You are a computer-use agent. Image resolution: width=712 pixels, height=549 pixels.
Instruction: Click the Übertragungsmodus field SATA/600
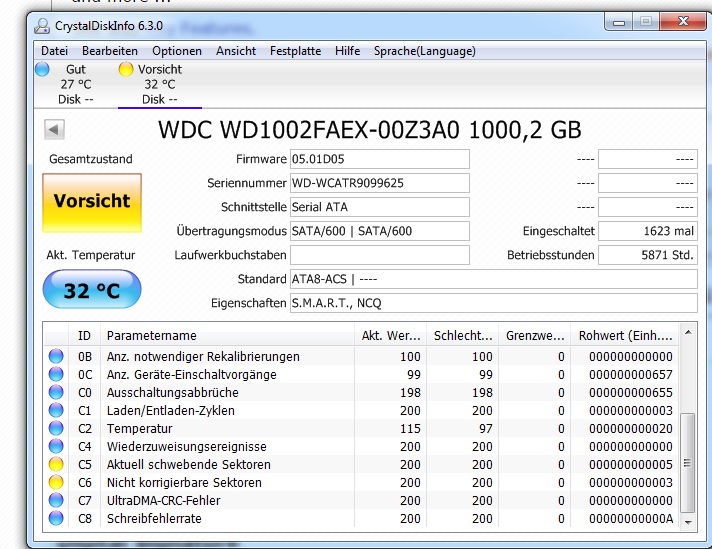click(380, 231)
